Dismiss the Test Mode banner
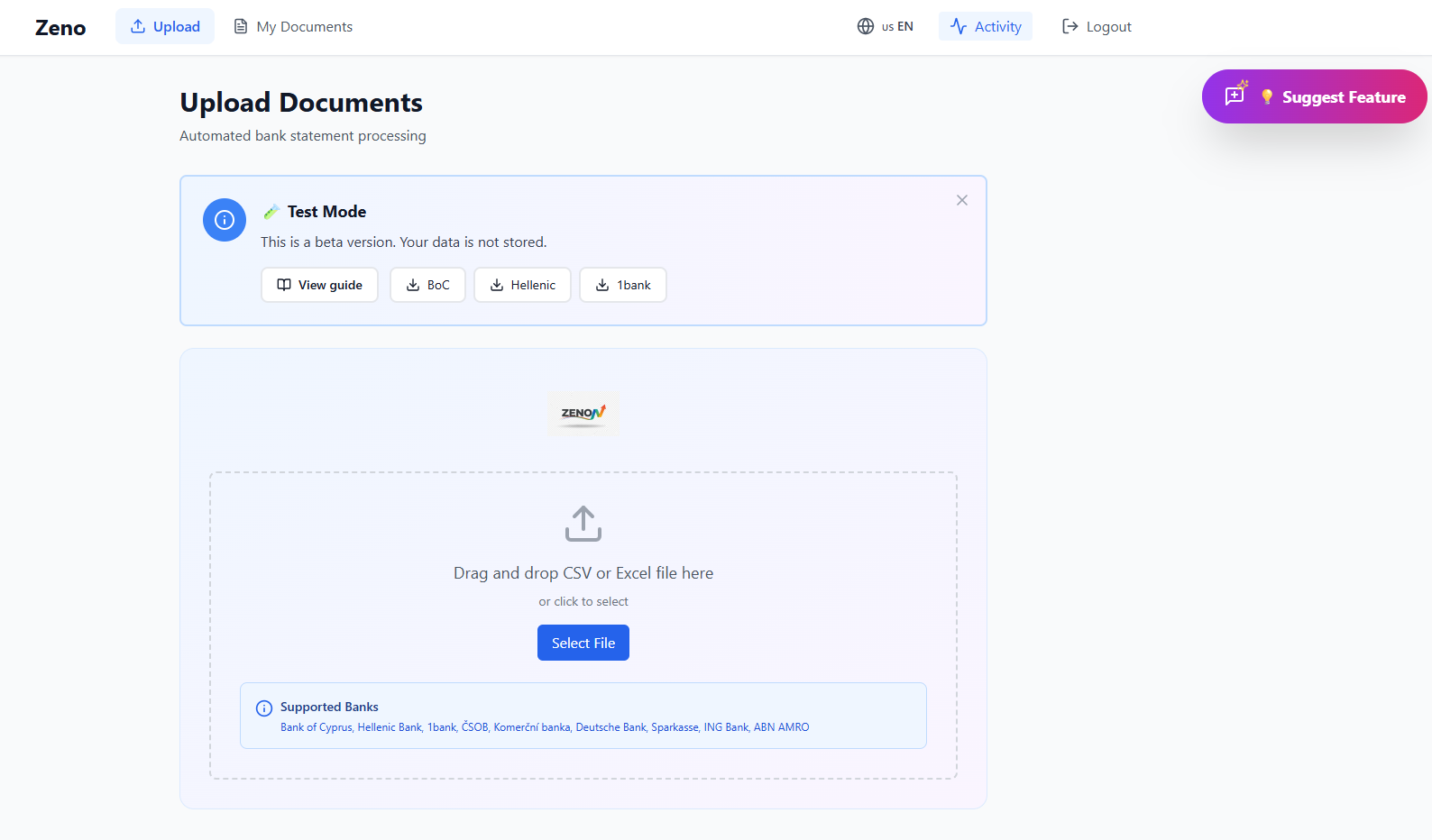 [x=962, y=200]
